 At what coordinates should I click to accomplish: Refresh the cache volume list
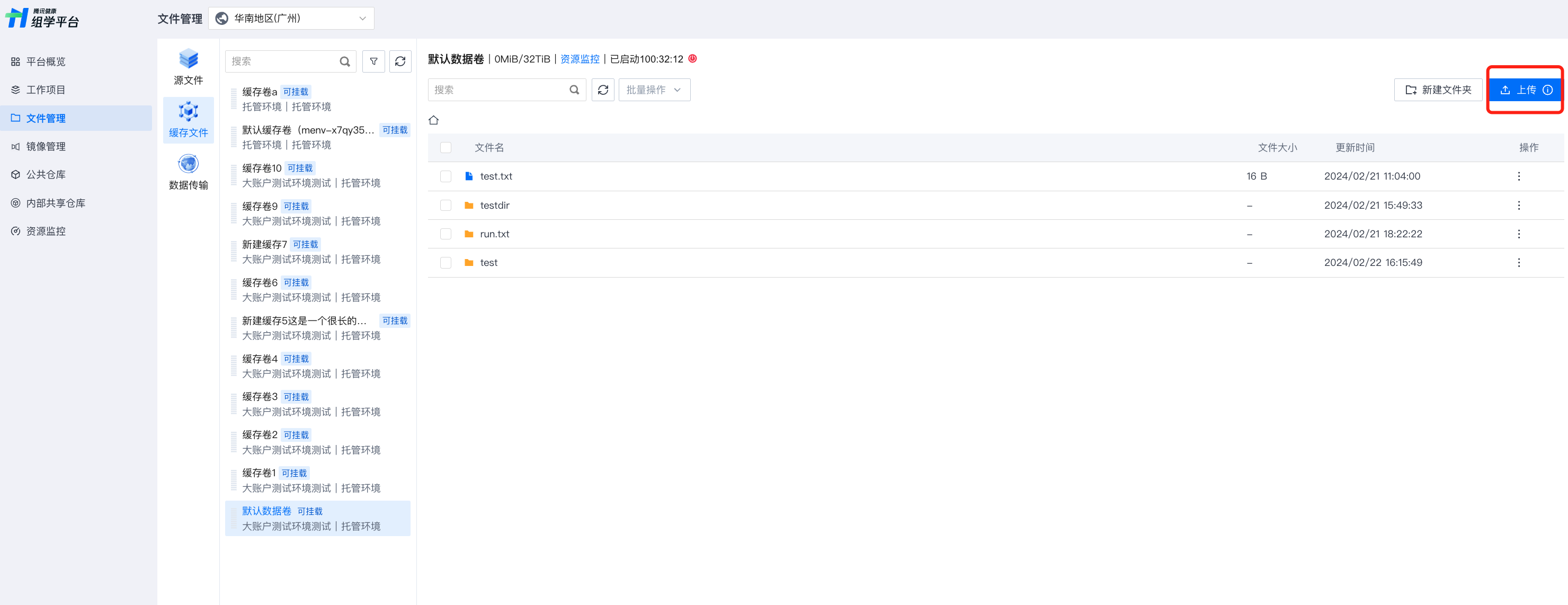click(x=400, y=61)
